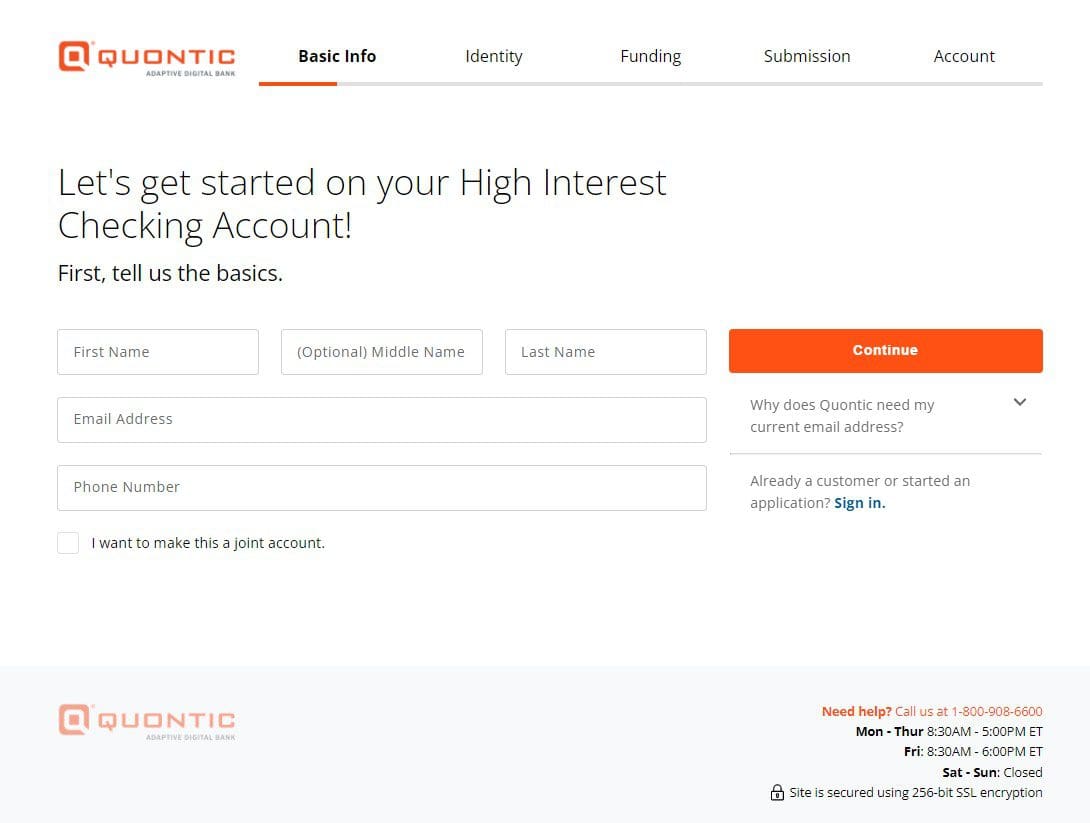Click the Quontic logo in the footer
The height and width of the screenshot is (823, 1090).
coord(146,720)
